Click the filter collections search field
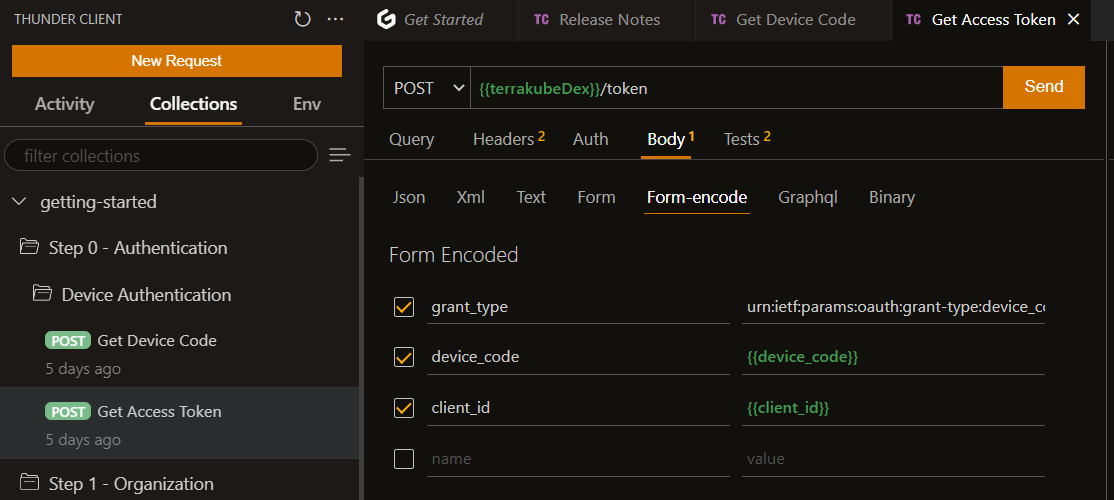Image resolution: width=1114 pixels, height=500 pixels. (x=160, y=156)
